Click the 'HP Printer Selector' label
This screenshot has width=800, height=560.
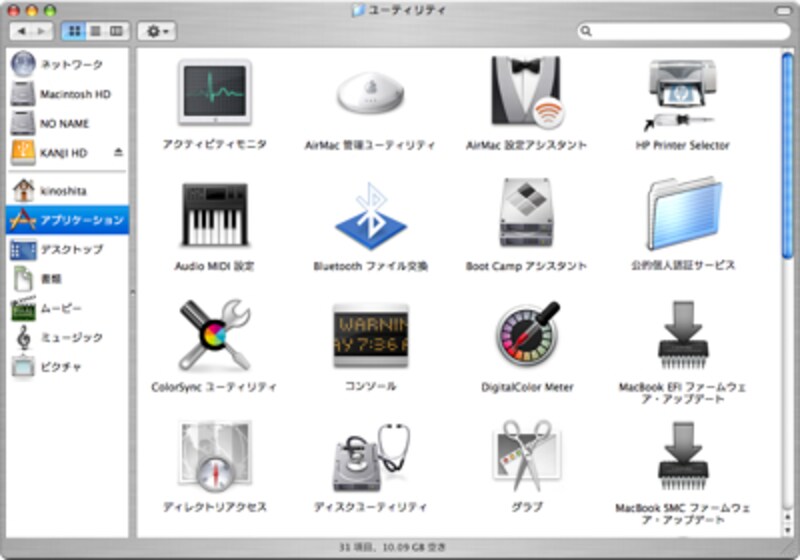pos(682,145)
